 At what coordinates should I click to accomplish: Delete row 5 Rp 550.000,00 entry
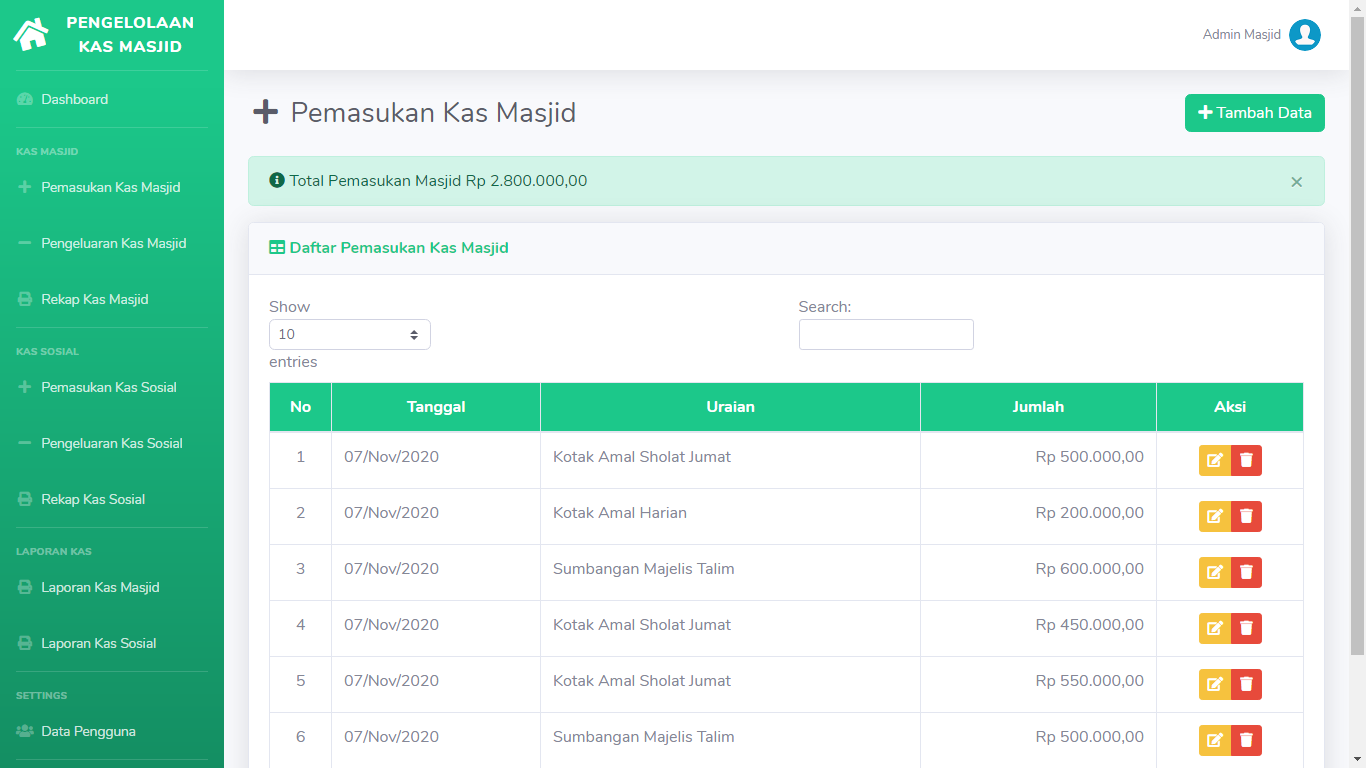(x=1246, y=684)
